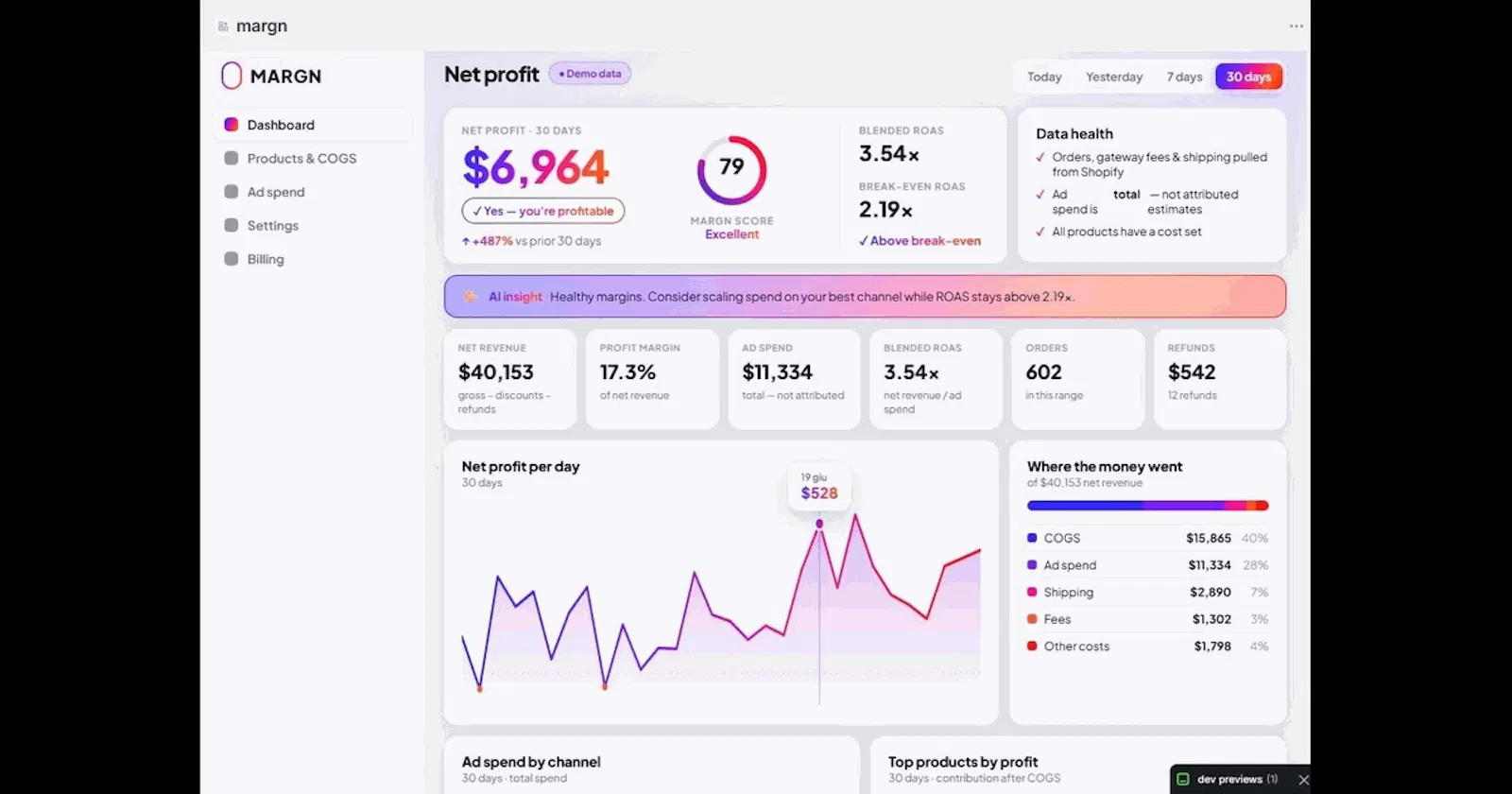
Task: Click the Demo data badge
Action: pos(590,74)
